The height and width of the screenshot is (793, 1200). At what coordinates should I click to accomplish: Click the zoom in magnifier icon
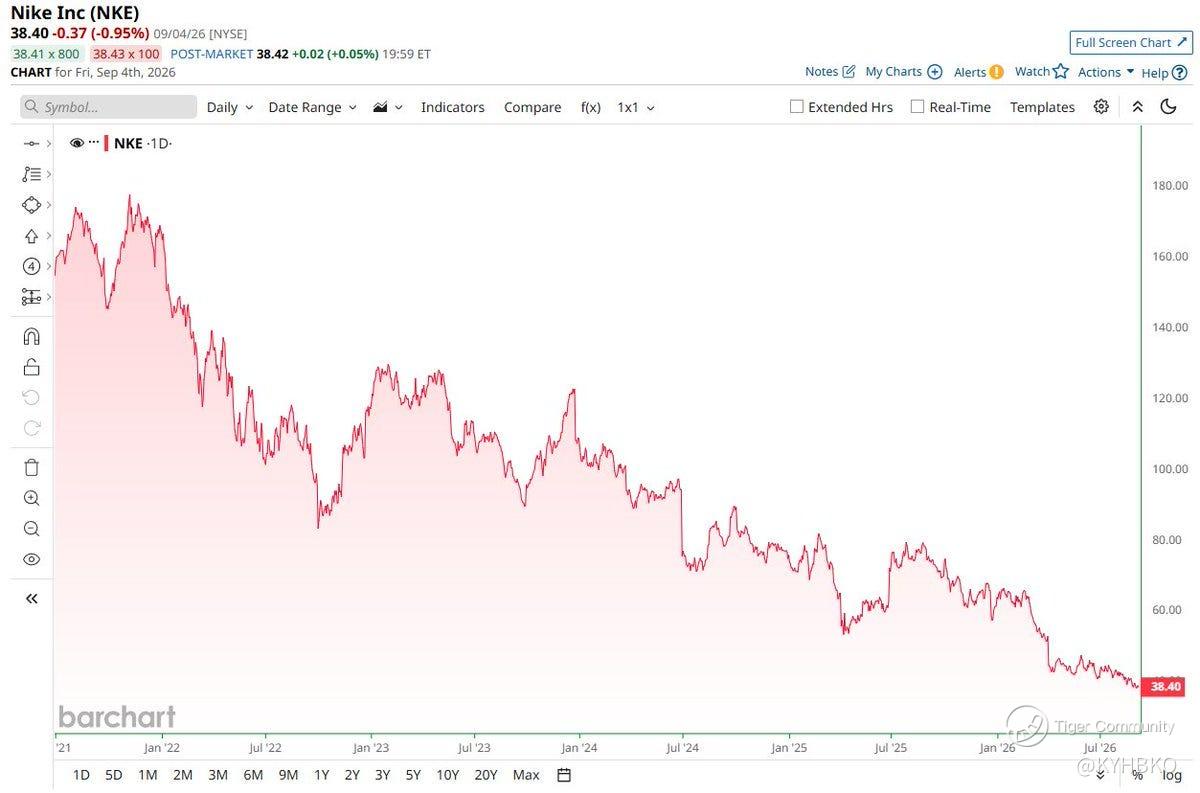[x=31, y=498]
